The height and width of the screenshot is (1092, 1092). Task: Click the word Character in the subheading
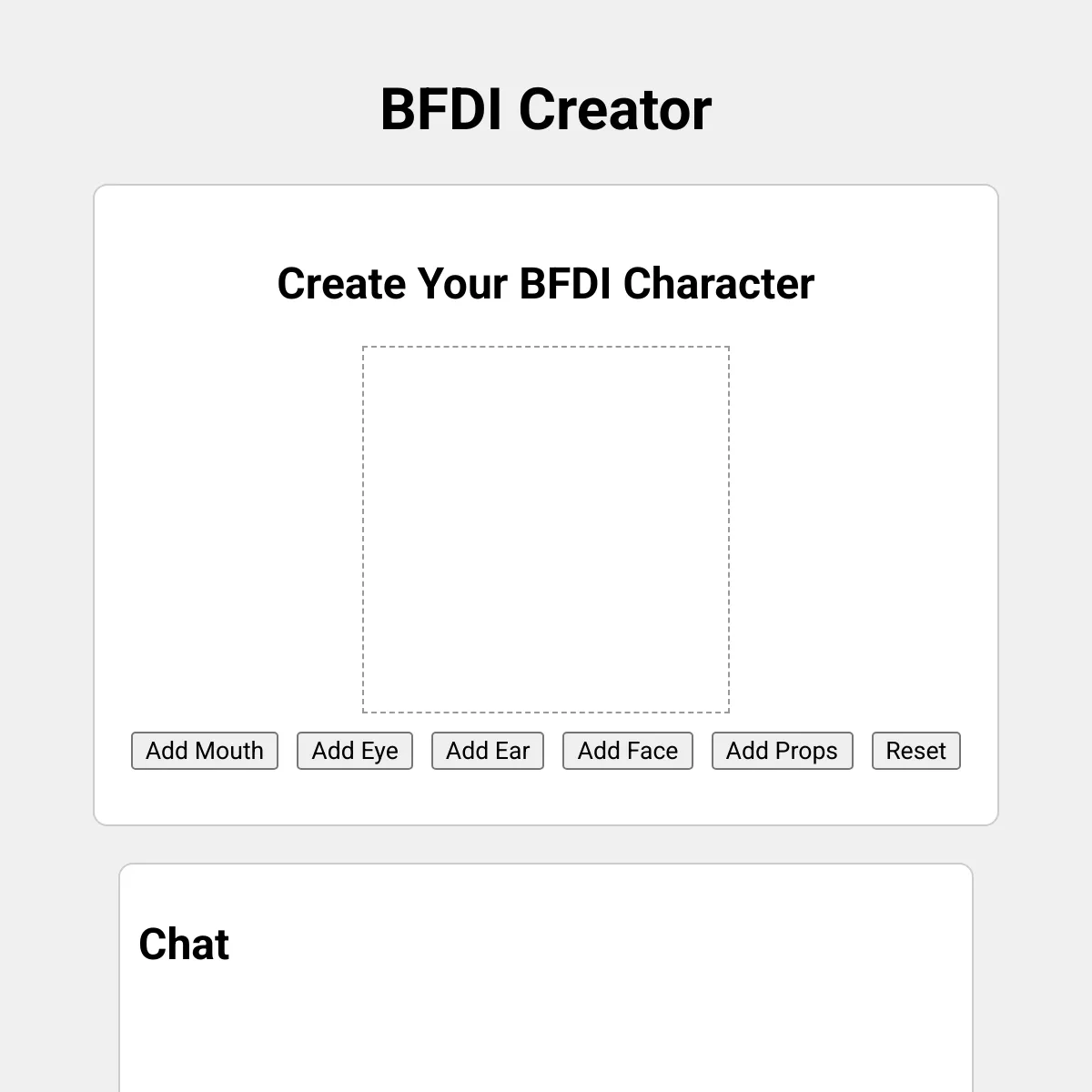point(719,283)
